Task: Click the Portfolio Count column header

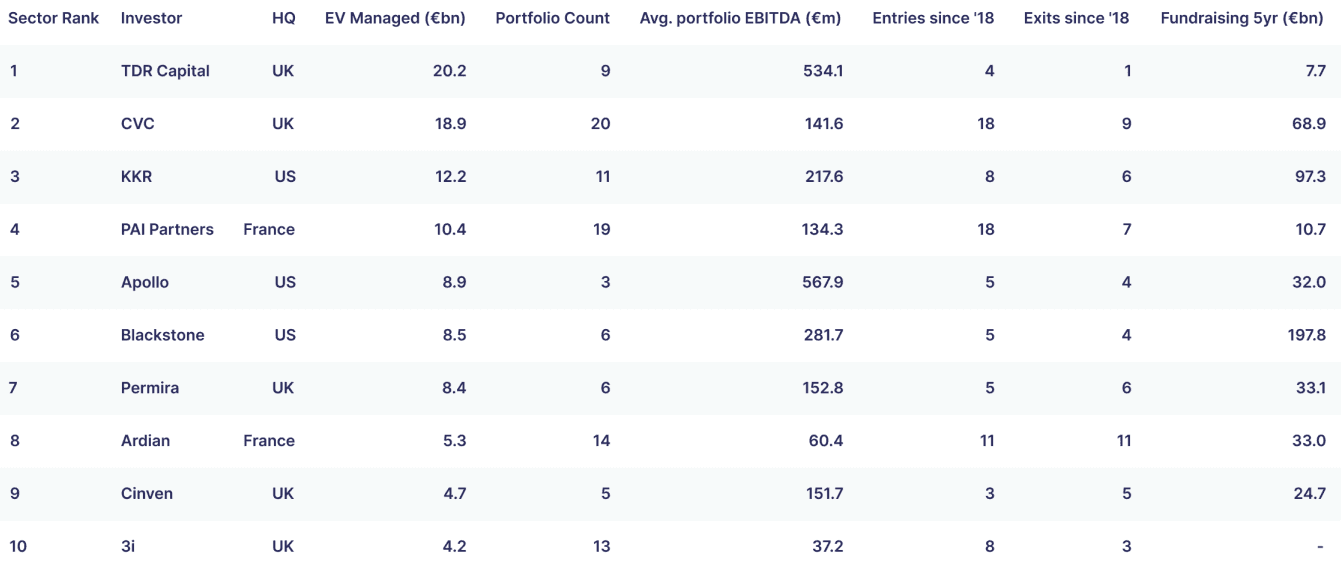Action: click(x=552, y=18)
